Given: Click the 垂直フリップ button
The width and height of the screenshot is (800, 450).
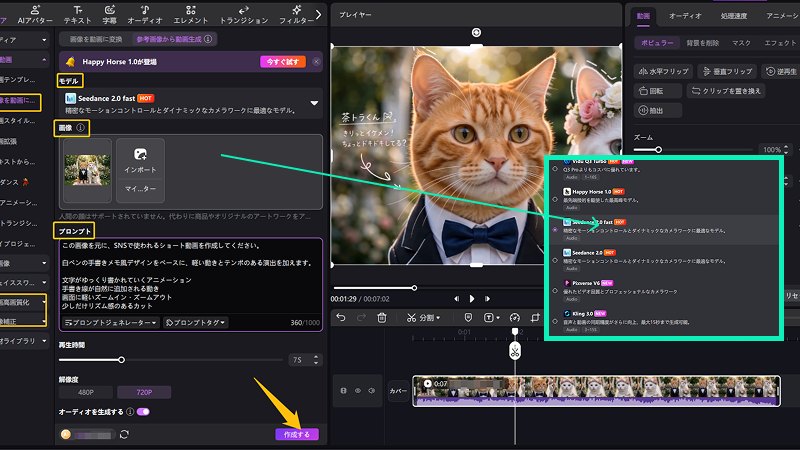Looking at the screenshot, I should (727, 71).
